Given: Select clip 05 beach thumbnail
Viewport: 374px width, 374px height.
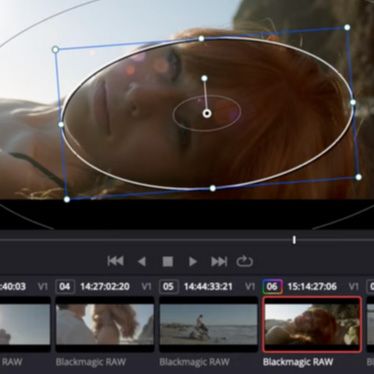Looking at the screenshot, I should [209, 324].
